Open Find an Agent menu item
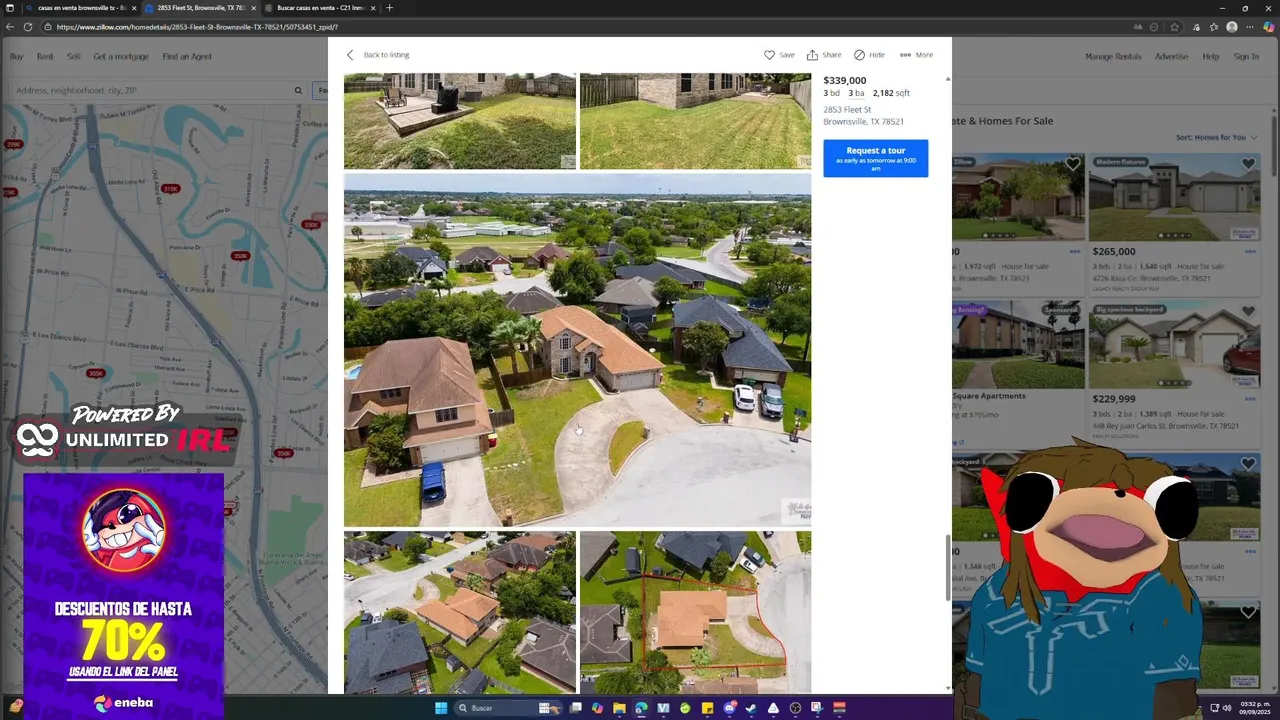The width and height of the screenshot is (1280, 720). [x=187, y=57]
